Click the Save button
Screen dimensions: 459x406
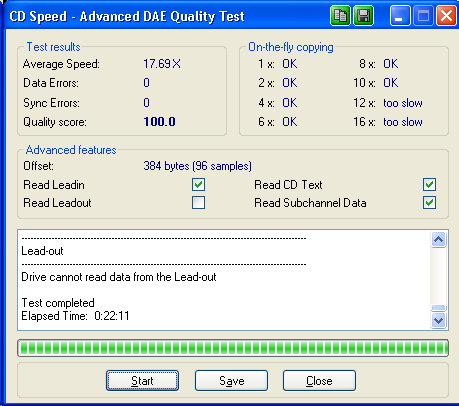tap(231, 381)
